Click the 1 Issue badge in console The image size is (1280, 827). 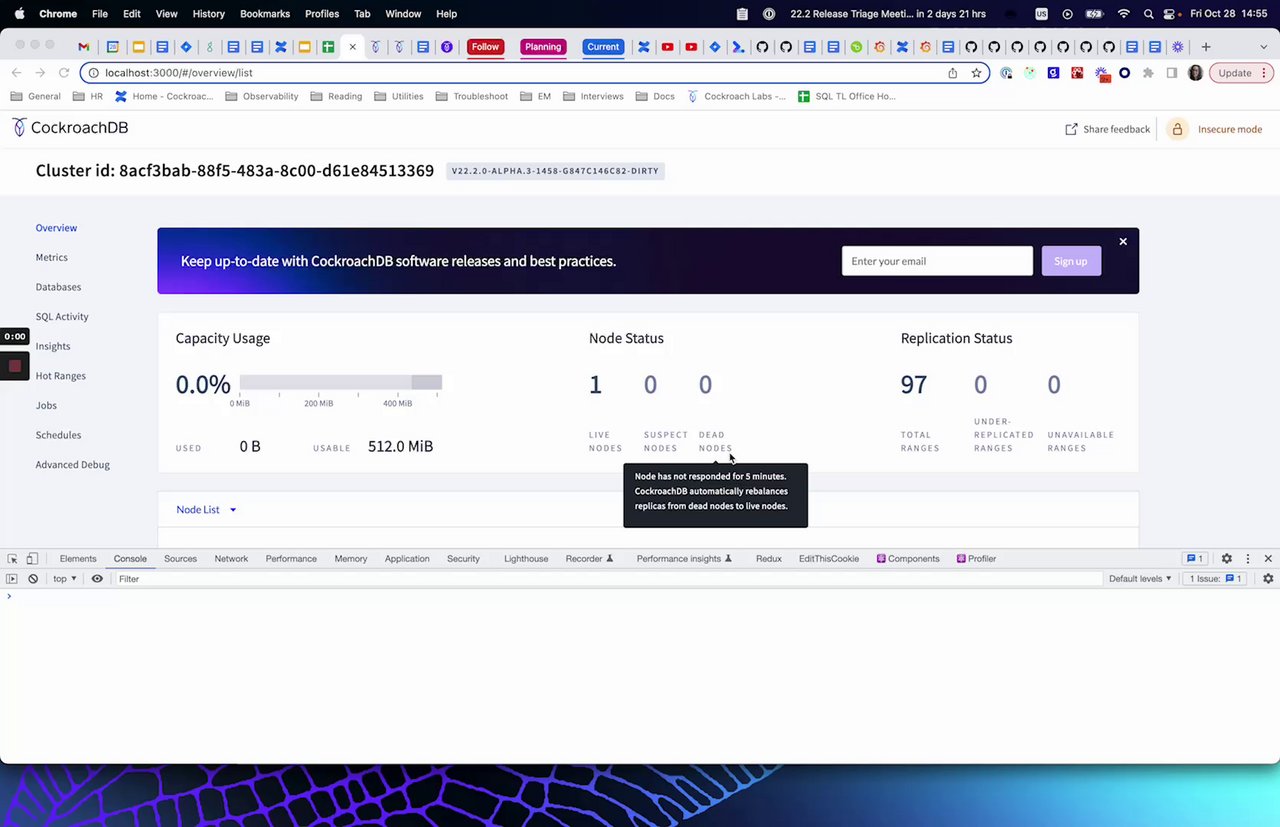[x=1215, y=579]
